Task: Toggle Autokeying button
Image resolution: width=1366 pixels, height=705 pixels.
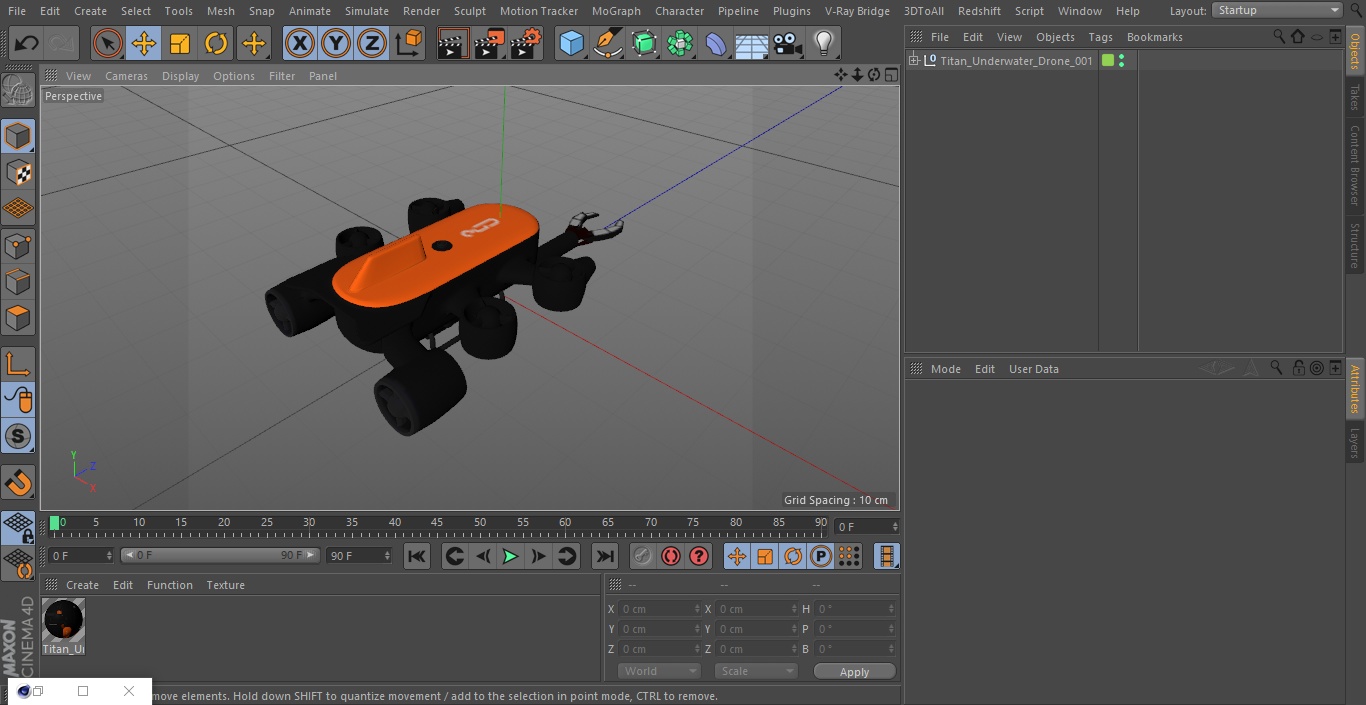Action: click(671, 556)
